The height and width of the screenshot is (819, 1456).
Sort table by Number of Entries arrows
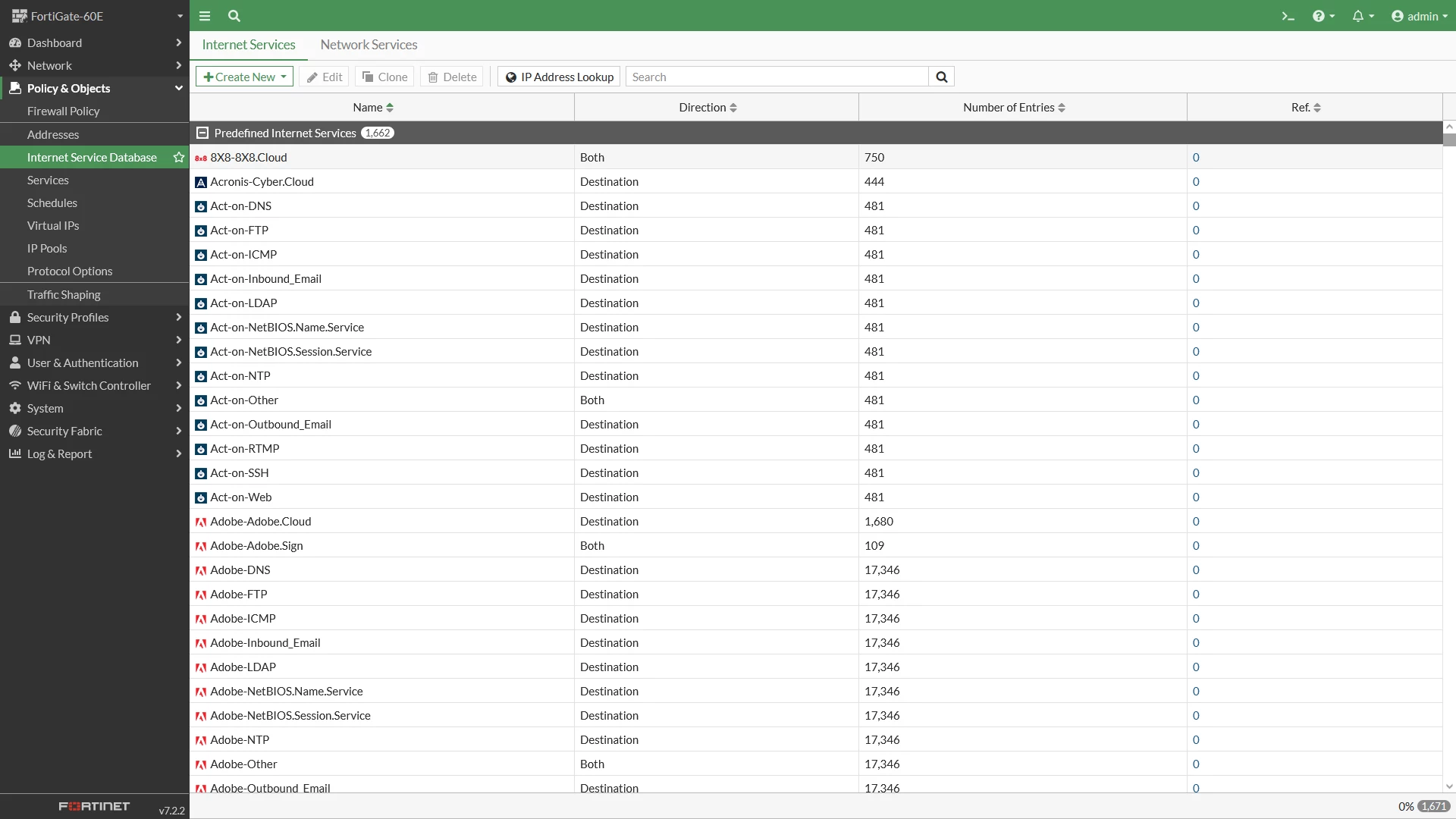(1062, 108)
